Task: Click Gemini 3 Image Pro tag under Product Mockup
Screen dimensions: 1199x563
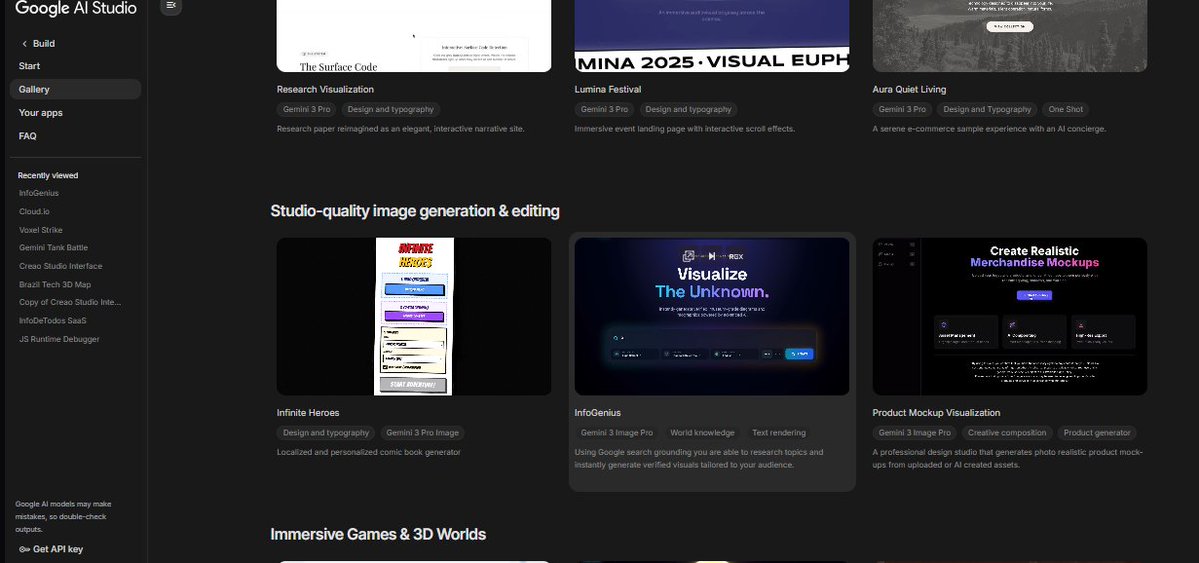Action: click(x=915, y=433)
